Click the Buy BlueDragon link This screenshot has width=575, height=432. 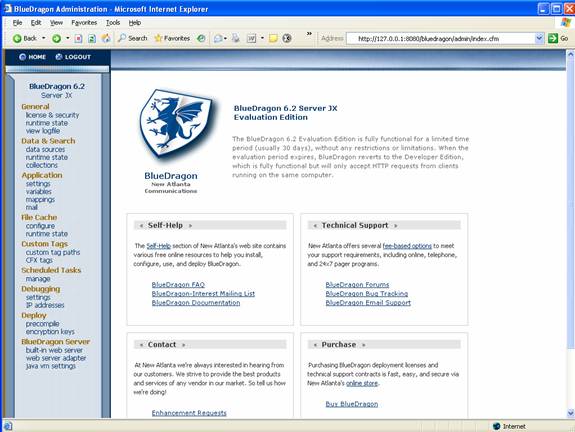click(x=352, y=404)
